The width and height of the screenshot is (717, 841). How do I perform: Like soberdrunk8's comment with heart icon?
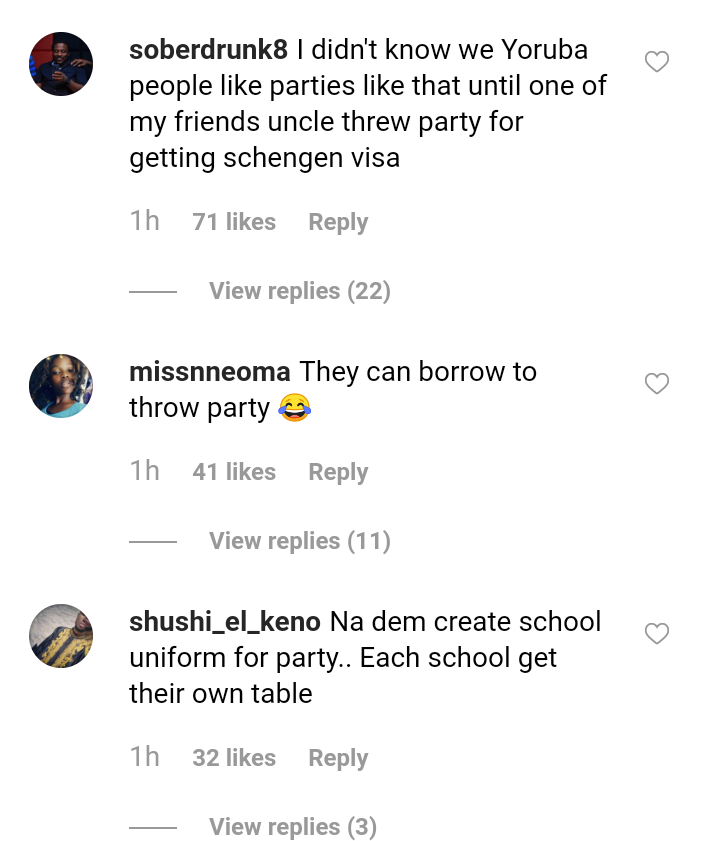click(x=656, y=62)
